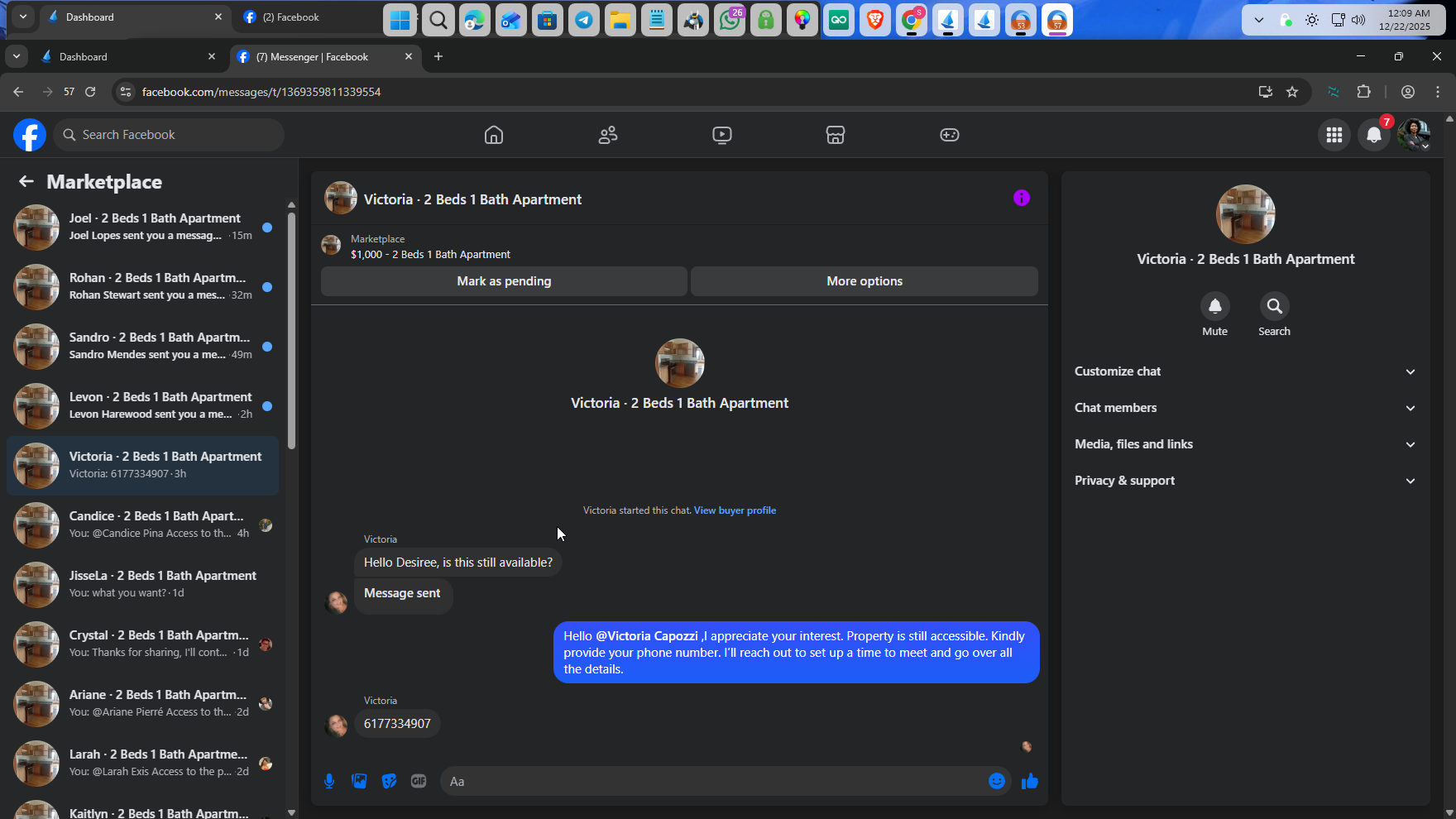Image resolution: width=1456 pixels, height=819 pixels.
Task: Expand the Chat members section
Action: [1246, 408]
